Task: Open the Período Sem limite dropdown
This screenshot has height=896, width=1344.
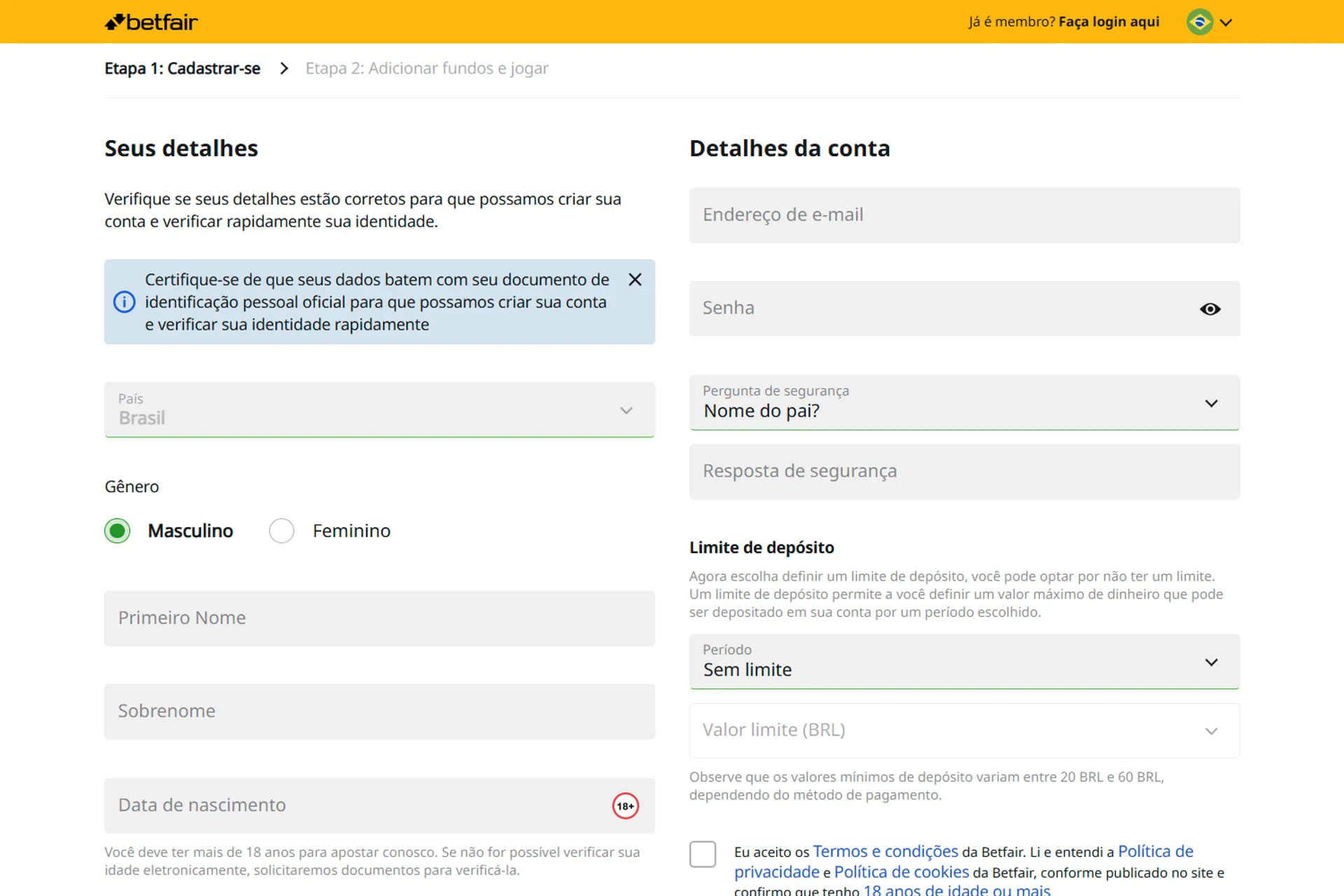Action: click(x=964, y=661)
